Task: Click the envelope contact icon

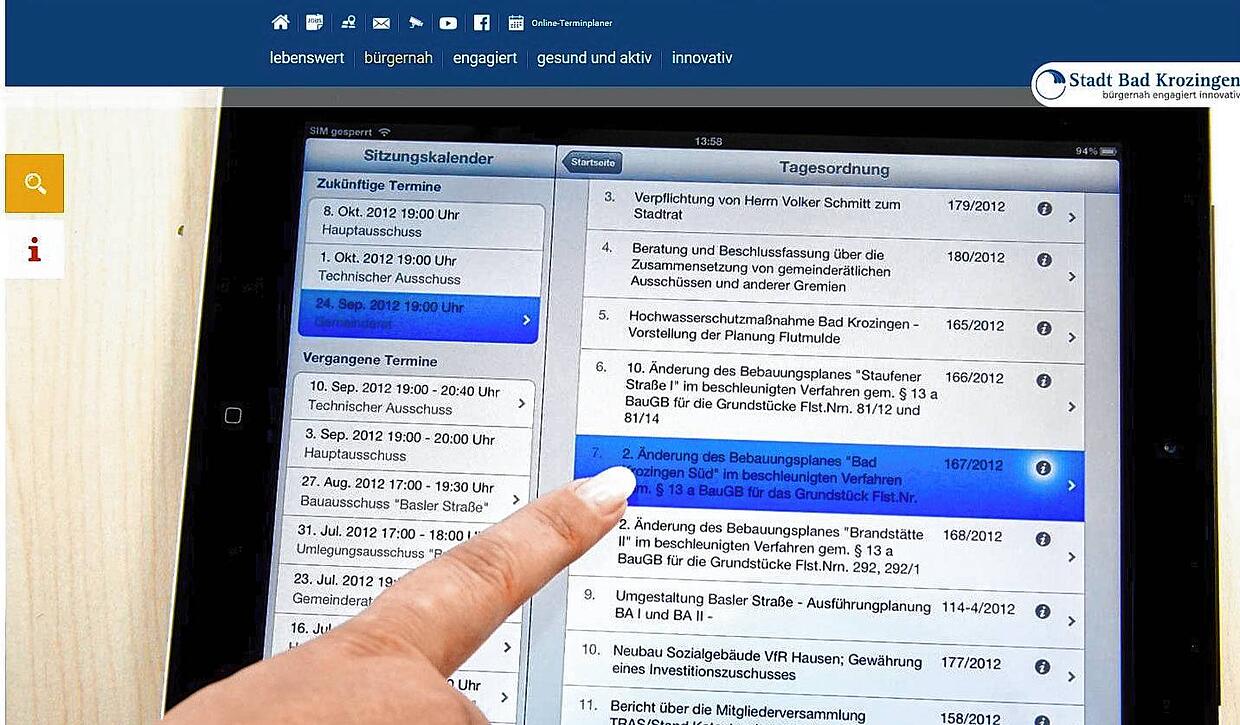Action: click(381, 22)
